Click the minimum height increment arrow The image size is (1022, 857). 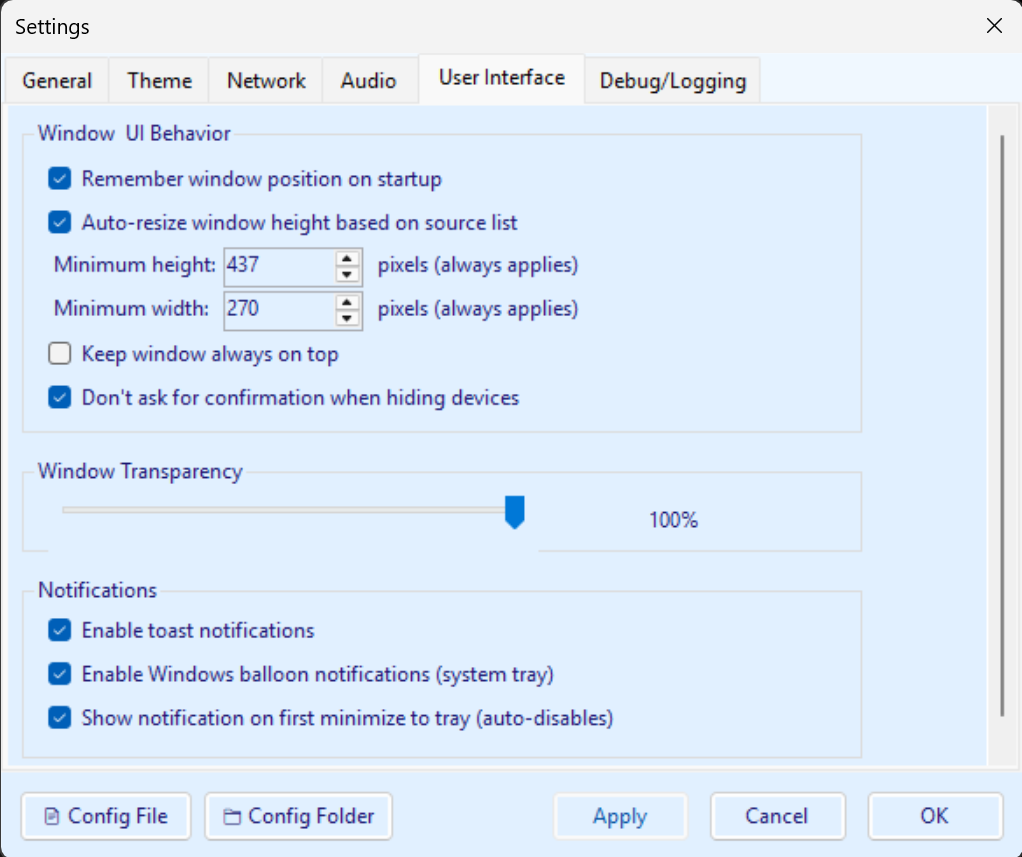tap(349, 259)
